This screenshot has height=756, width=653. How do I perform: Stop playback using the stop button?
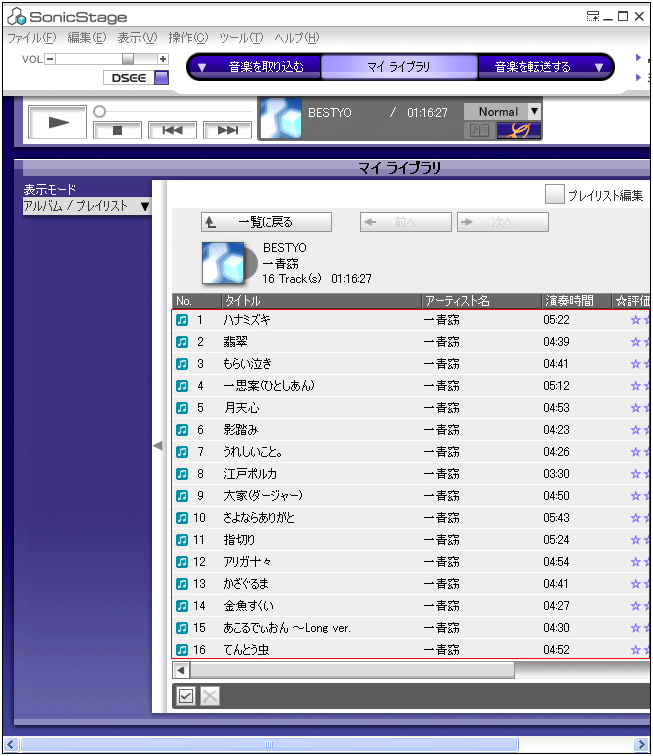117,130
